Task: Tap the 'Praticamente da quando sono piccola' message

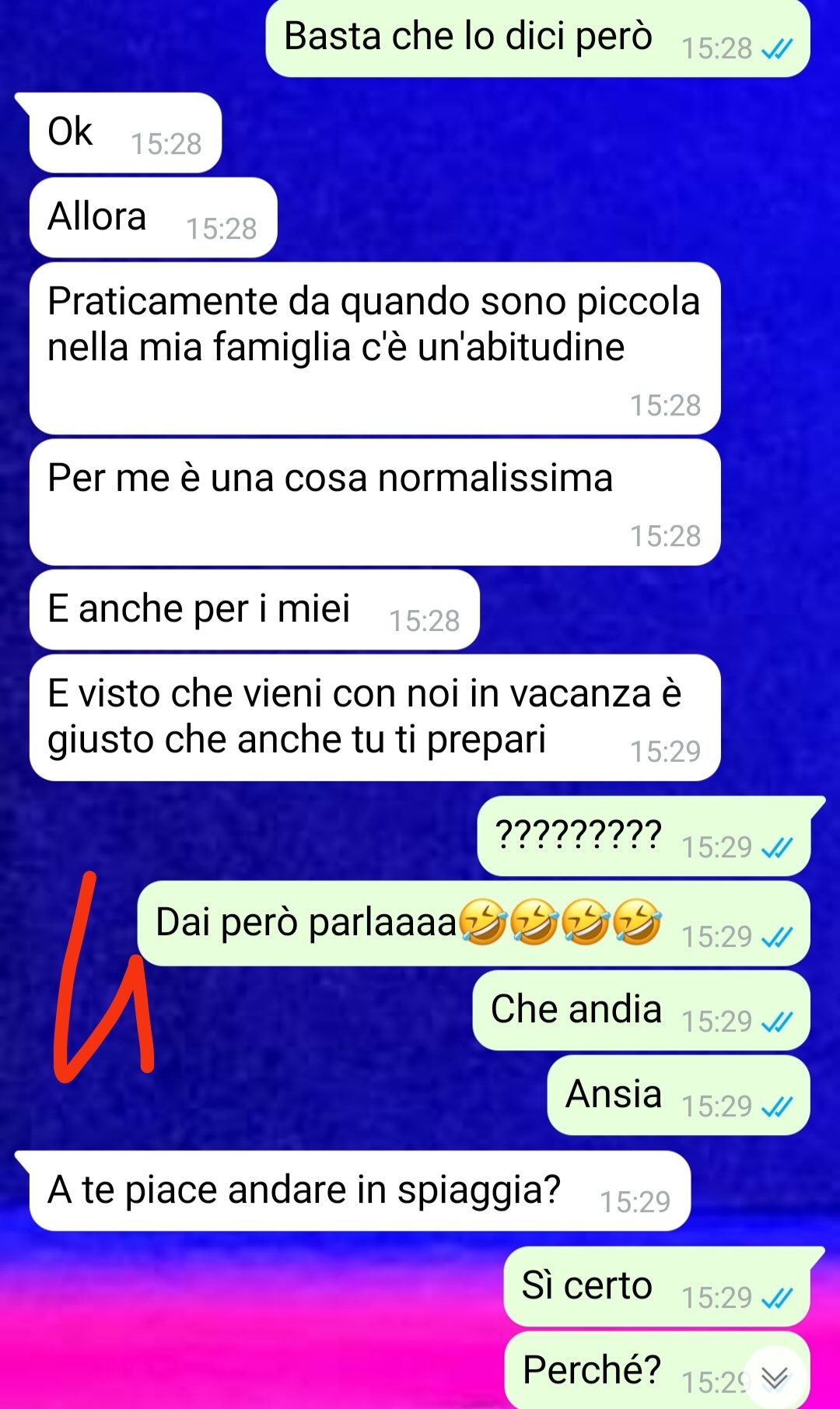Action: coord(375,348)
